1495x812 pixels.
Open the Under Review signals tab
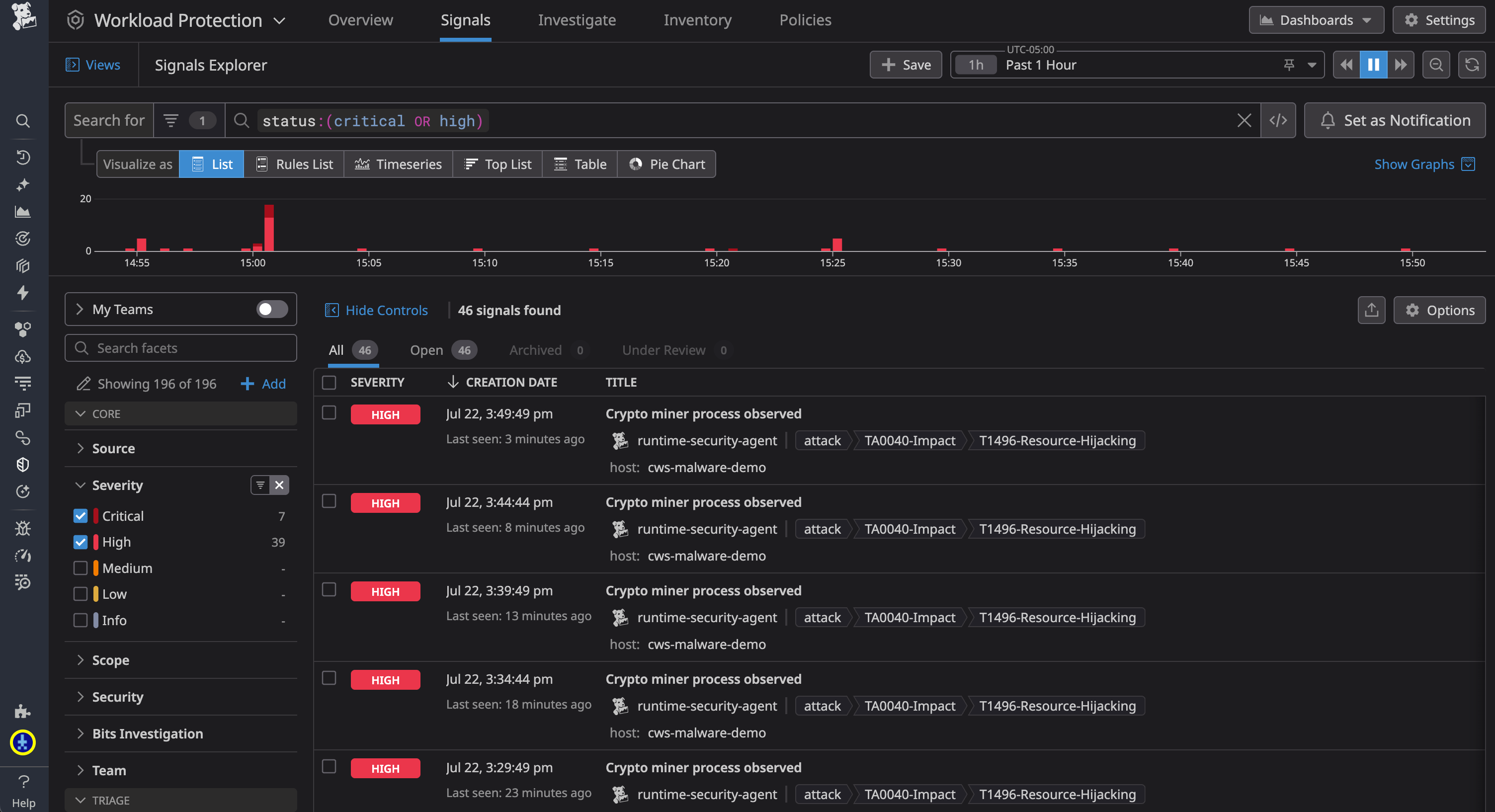pos(664,350)
